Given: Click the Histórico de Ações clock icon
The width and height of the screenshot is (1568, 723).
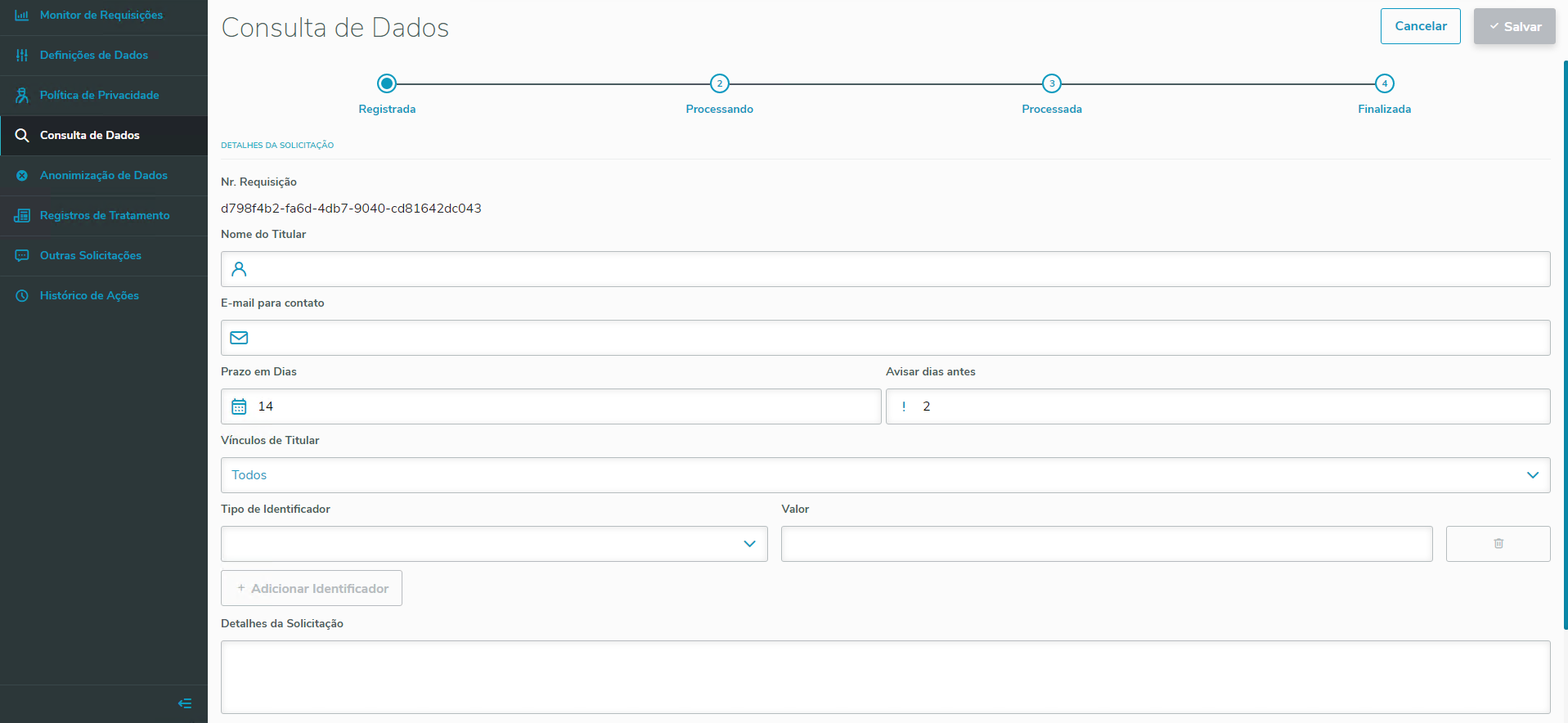Looking at the screenshot, I should (x=22, y=295).
